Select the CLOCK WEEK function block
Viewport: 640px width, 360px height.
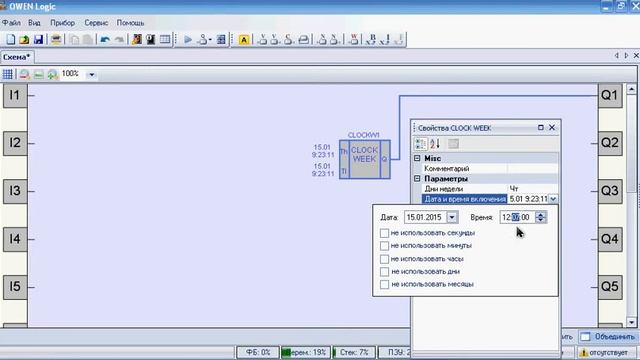(x=364, y=159)
